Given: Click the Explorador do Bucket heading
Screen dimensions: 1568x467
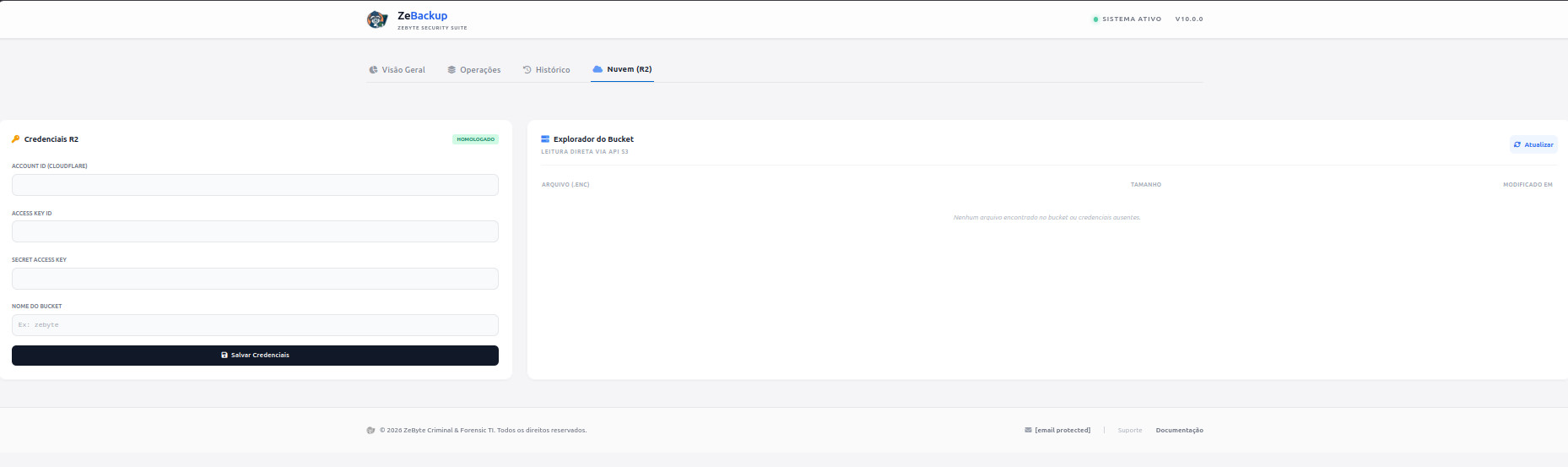Looking at the screenshot, I should 593,139.
